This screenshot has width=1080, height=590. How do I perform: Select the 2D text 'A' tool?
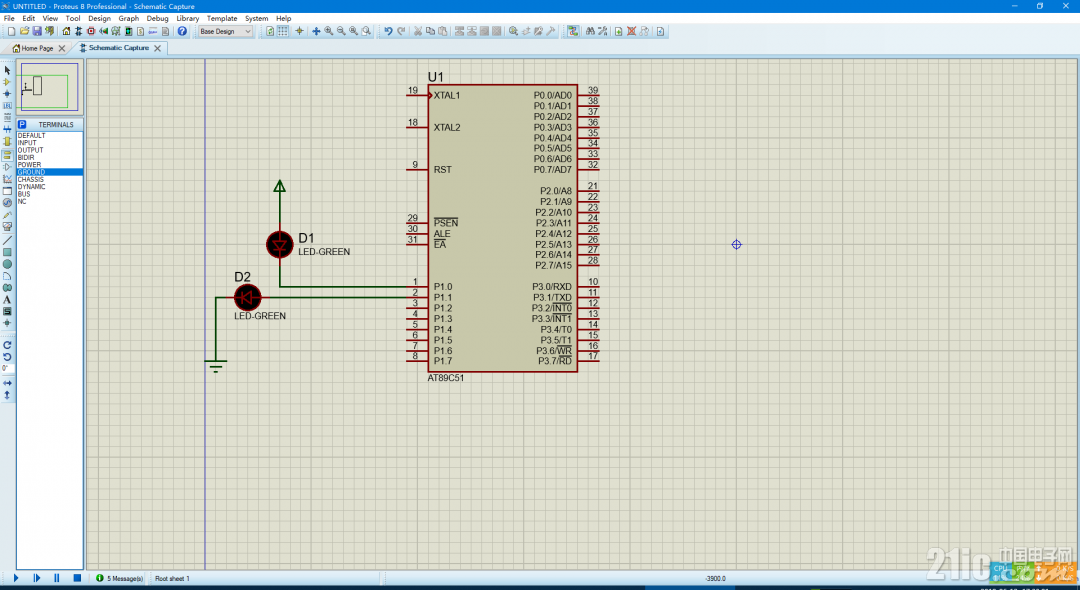pos(8,299)
